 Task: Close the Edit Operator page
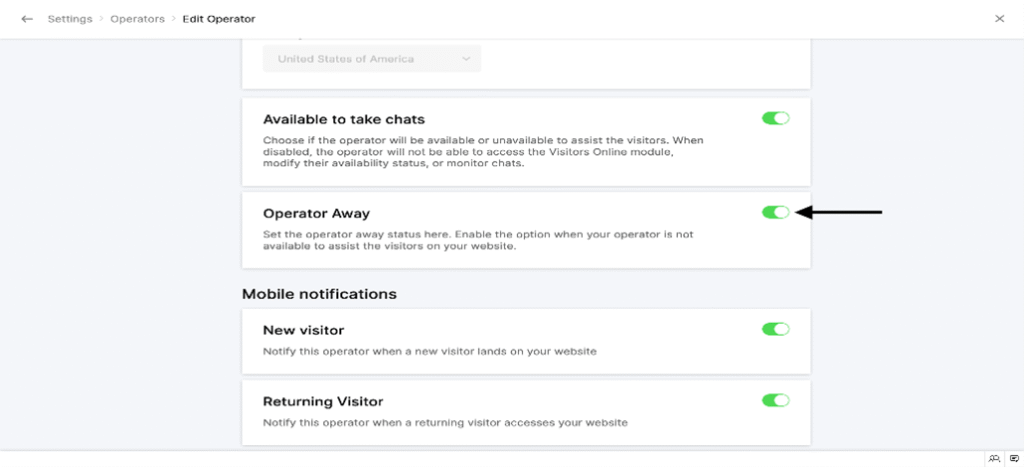999,19
